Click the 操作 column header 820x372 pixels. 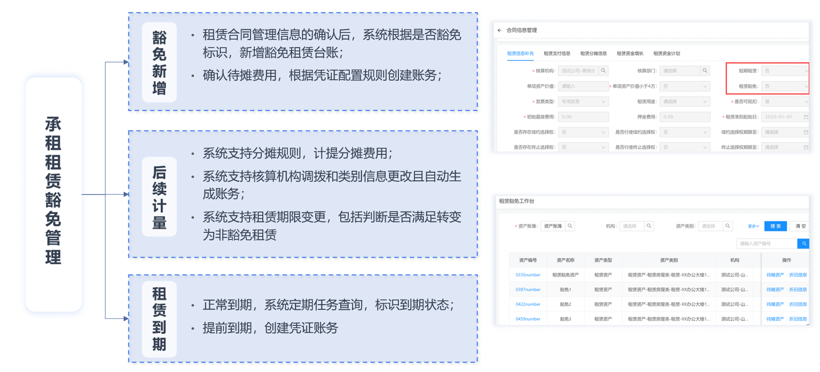point(786,260)
